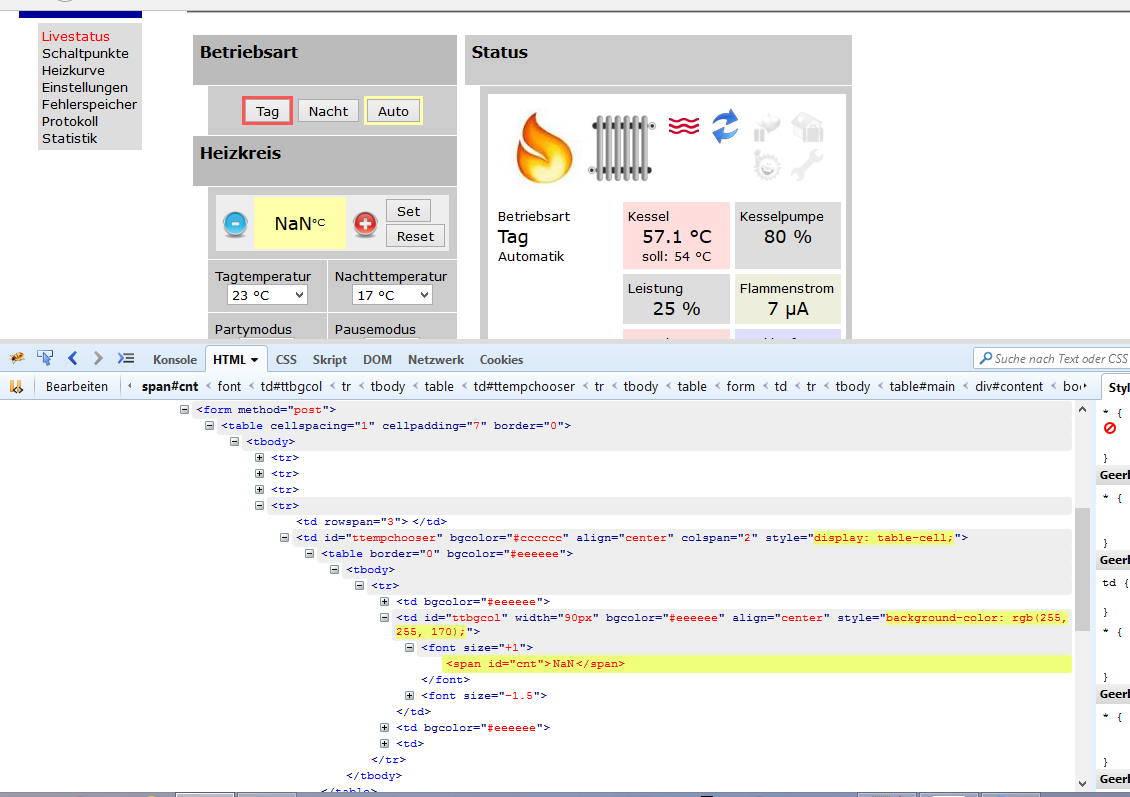Click the Set button

click(x=409, y=211)
